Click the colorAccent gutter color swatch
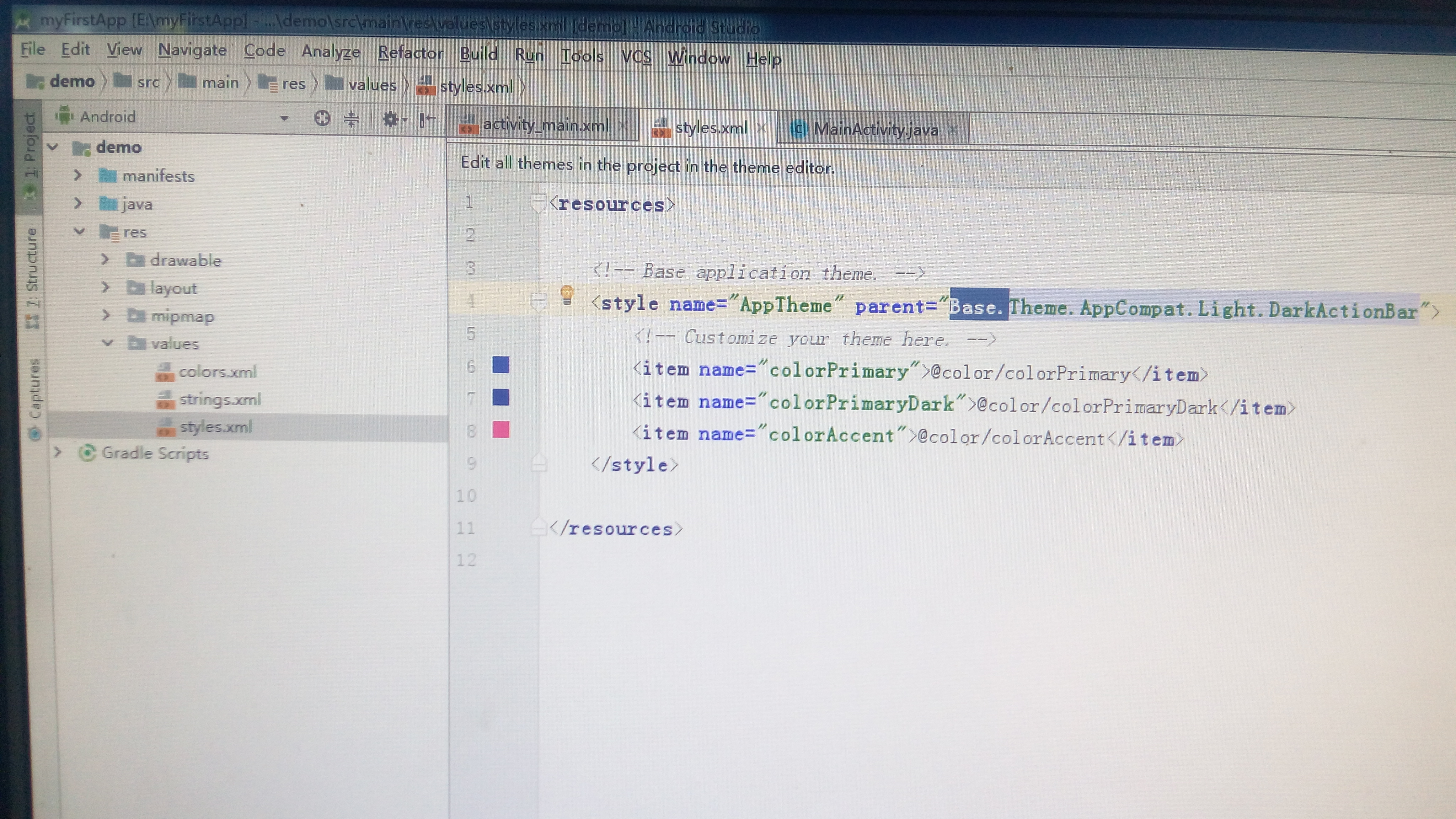 pyautogui.click(x=501, y=429)
